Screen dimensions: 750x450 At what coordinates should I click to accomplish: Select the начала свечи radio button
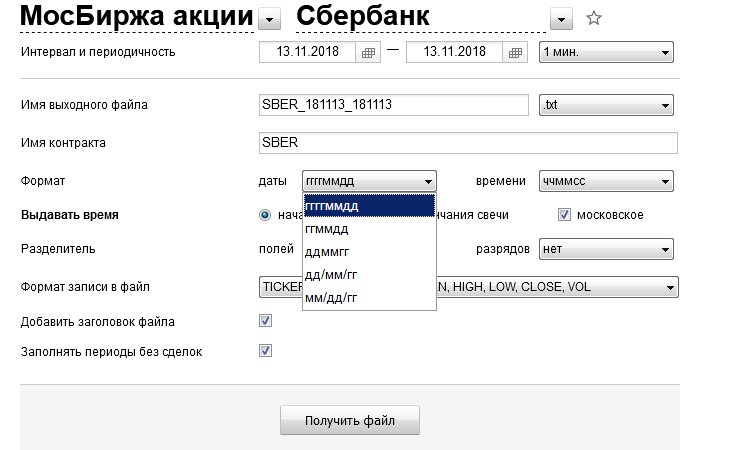[265, 215]
